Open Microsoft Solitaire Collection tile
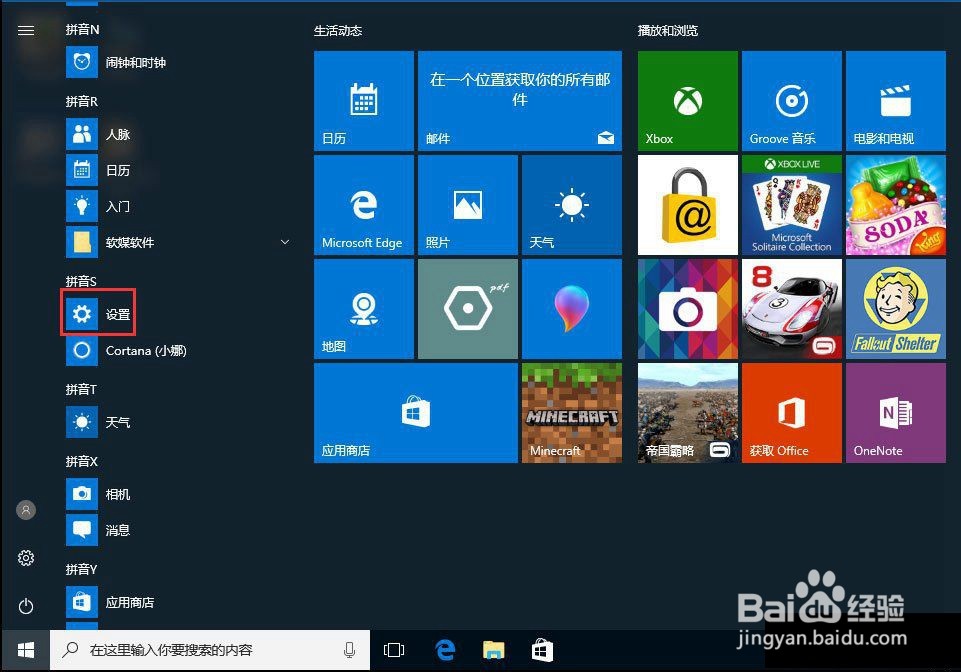Screen dimensions: 961x672 (792, 205)
